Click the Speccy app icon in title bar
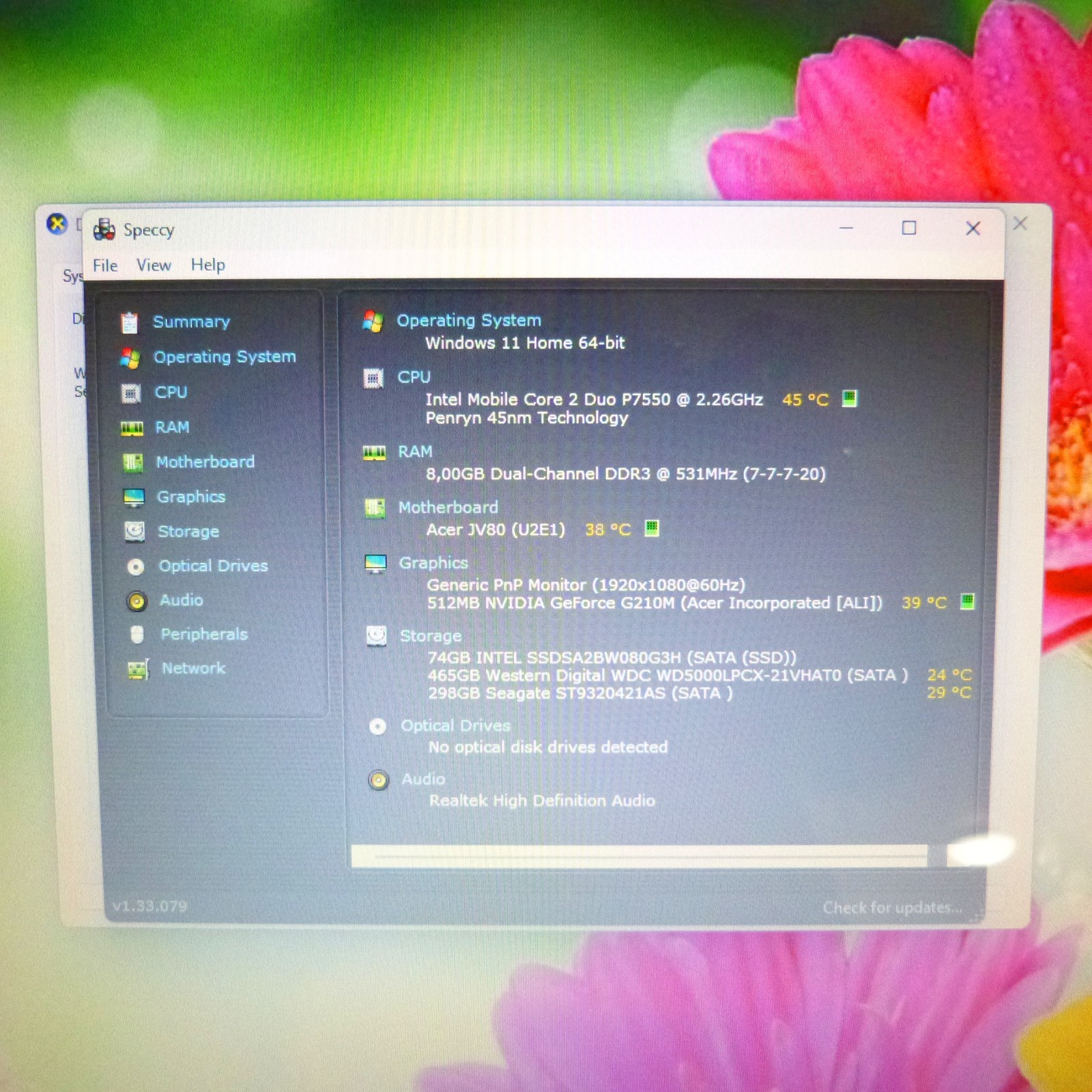1092x1092 pixels. click(104, 230)
